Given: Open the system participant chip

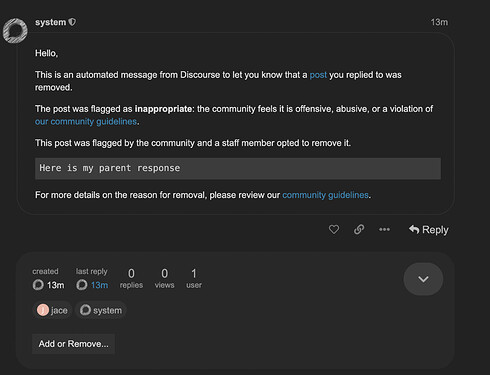Looking at the screenshot, I should pos(101,310).
